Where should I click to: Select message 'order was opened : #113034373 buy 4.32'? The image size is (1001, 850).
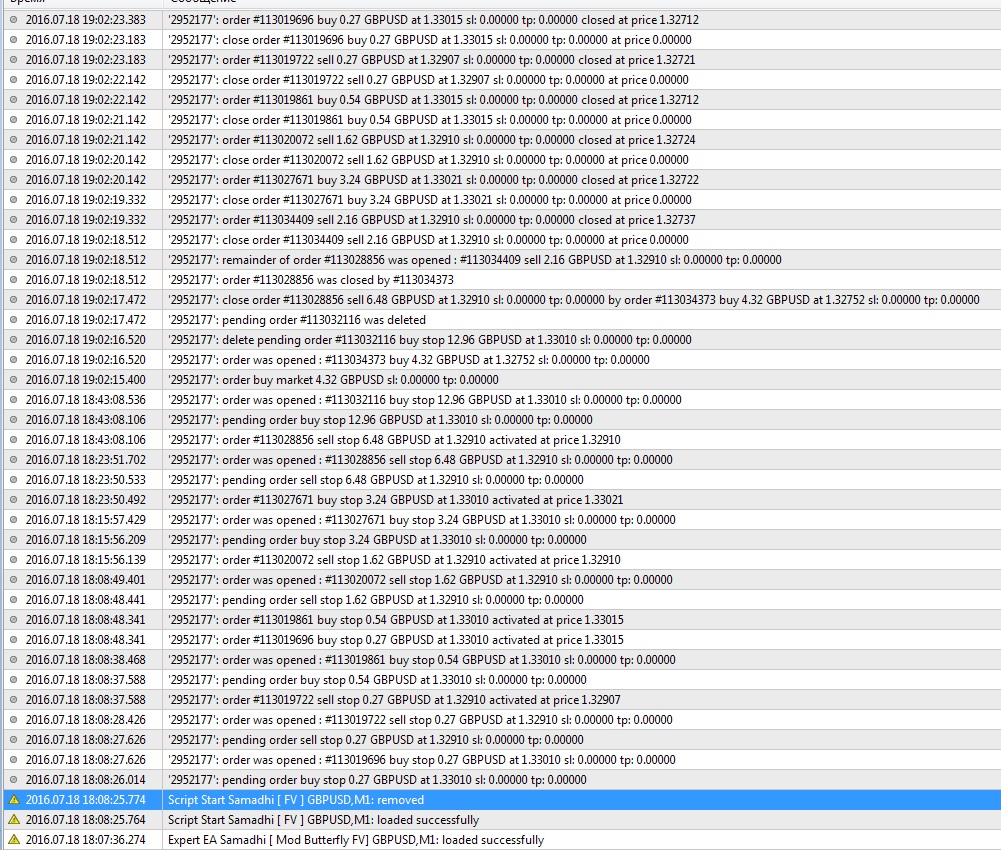[409, 360]
